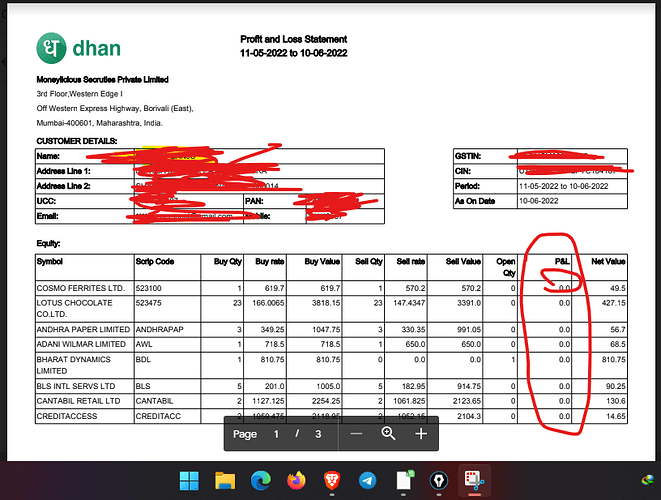Viewport: 661px width, 500px height.
Task: Click sell rate 182.95
Action: (413, 386)
